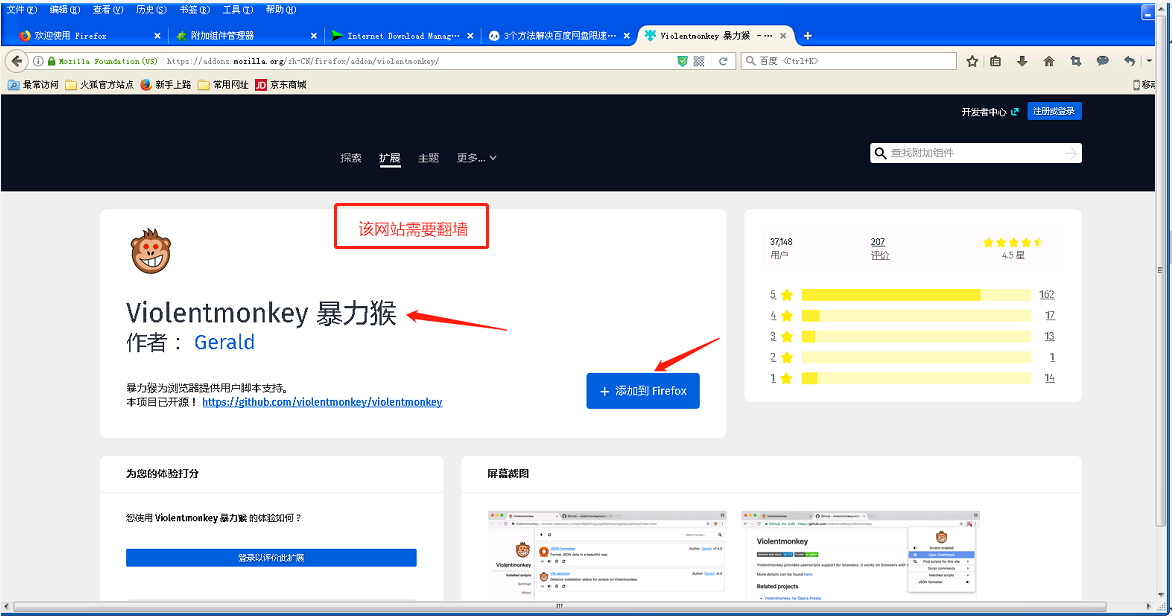
Task: Open the 常用网址 bookmark folder
Action: pyautogui.click(x=223, y=85)
